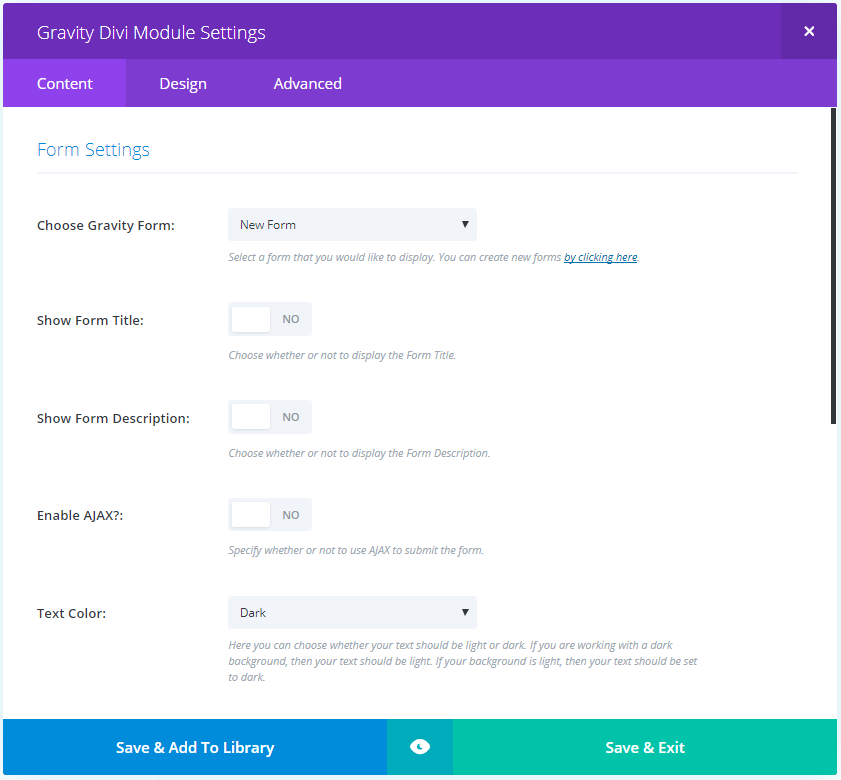This screenshot has height=780, width=841.
Task: Open the Choose Gravity Form dropdown
Action: 352,225
